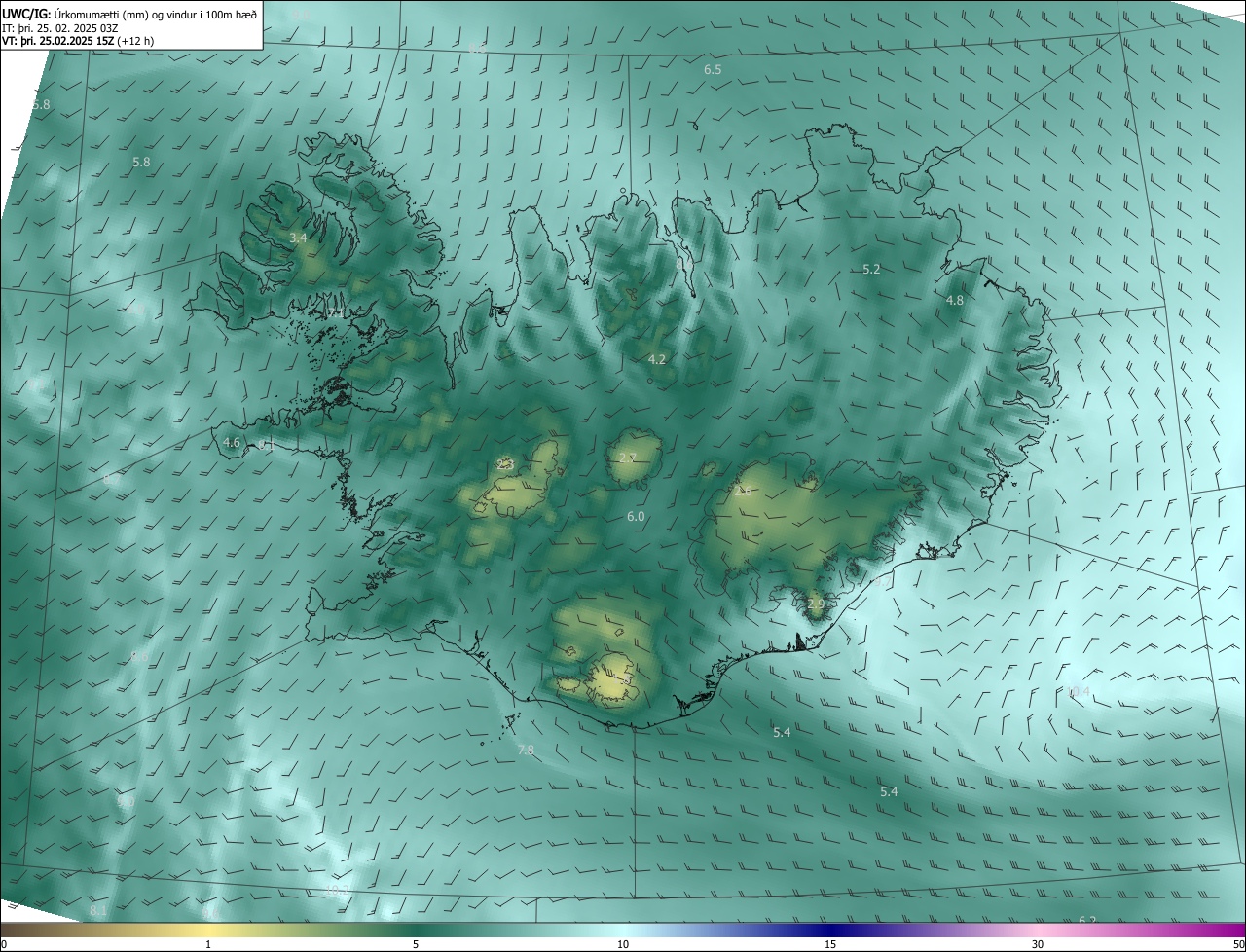Select the 6.5 value north of Iceland
This screenshot has width=1246, height=952.
(x=713, y=70)
